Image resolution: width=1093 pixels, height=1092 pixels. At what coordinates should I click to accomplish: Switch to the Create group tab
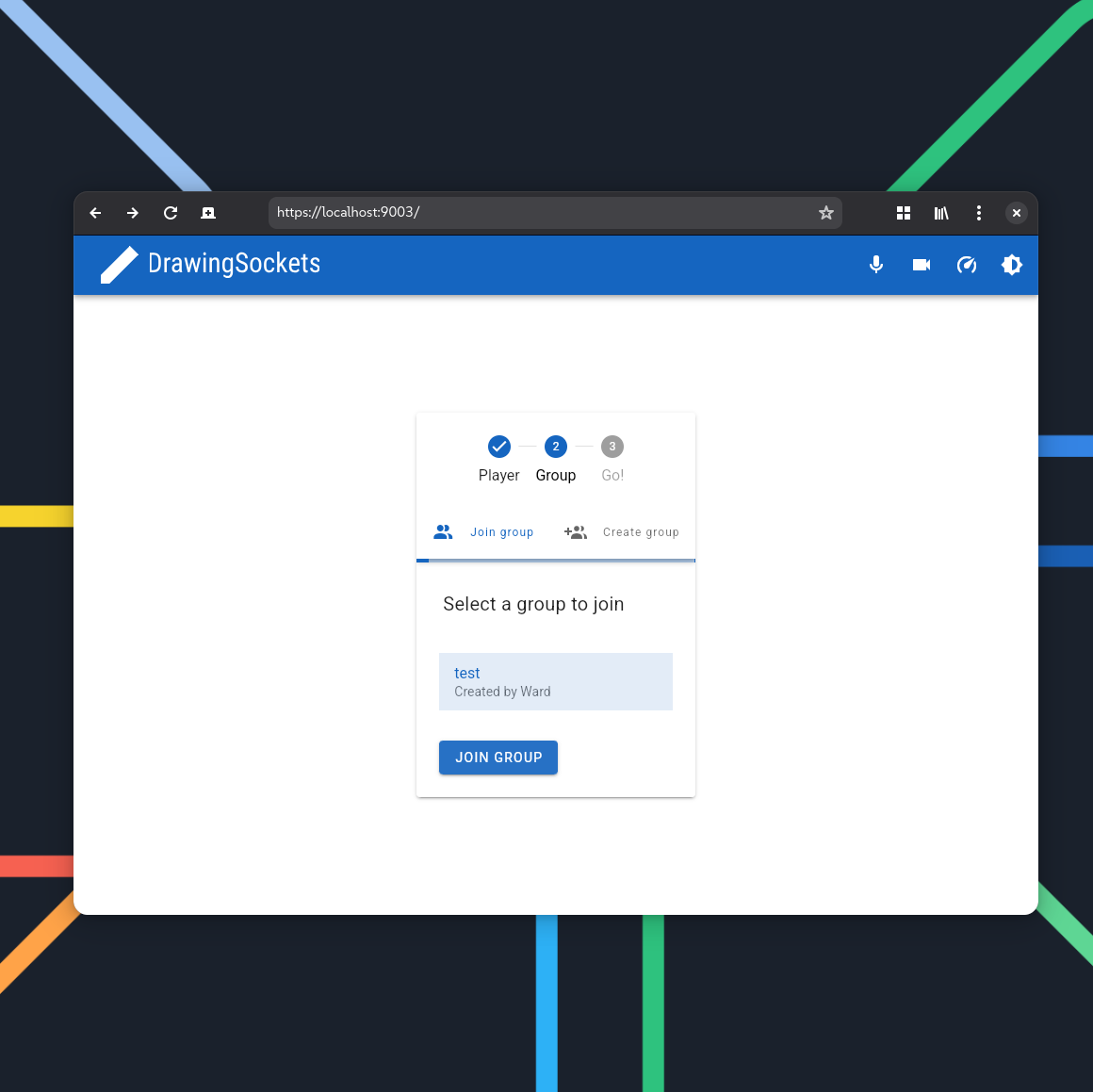click(x=641, y=531)
